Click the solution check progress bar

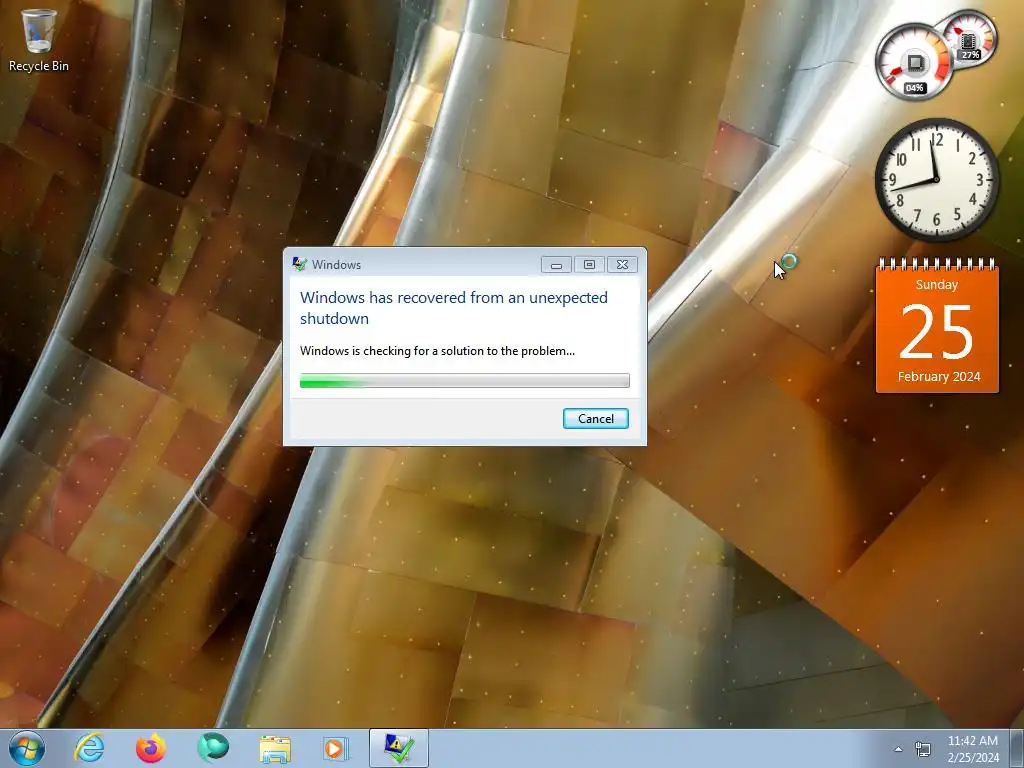point(464,380)
